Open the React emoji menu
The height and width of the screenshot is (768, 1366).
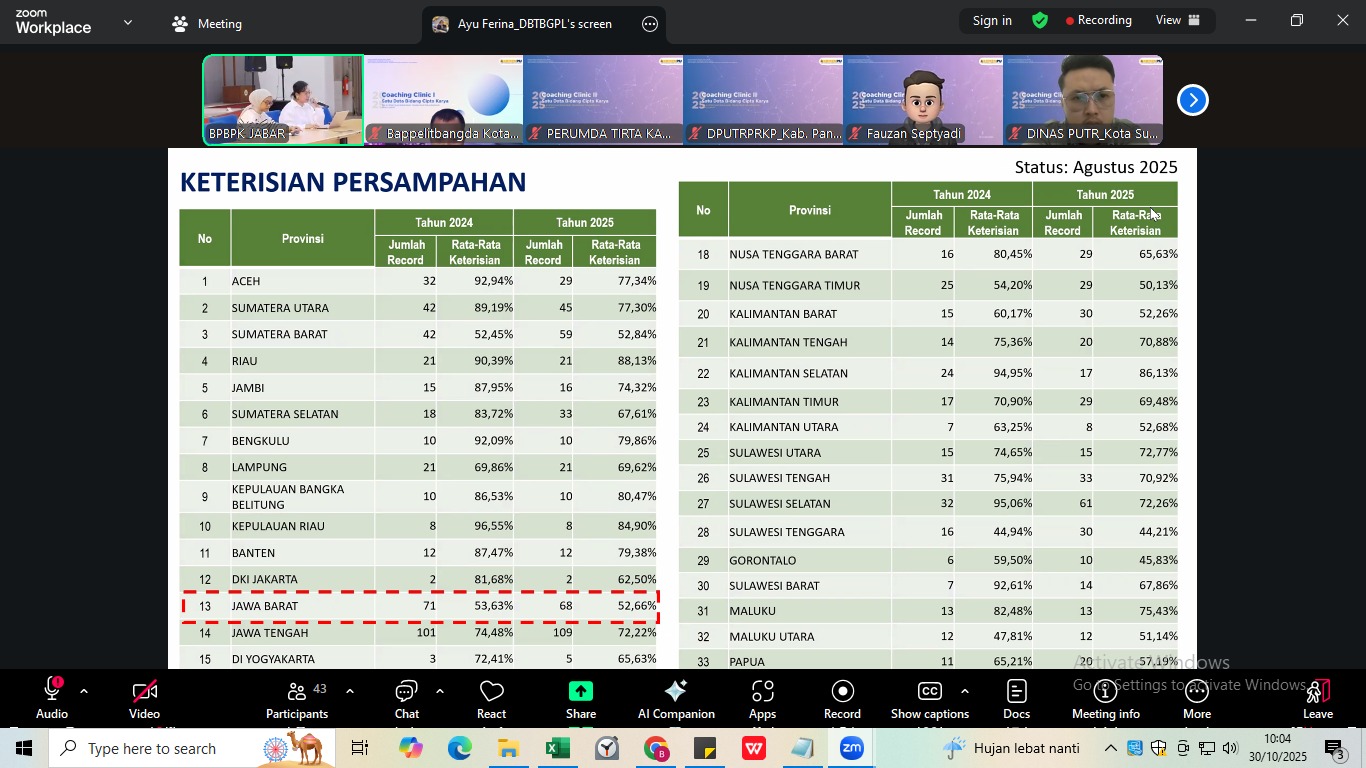[491, 699]
